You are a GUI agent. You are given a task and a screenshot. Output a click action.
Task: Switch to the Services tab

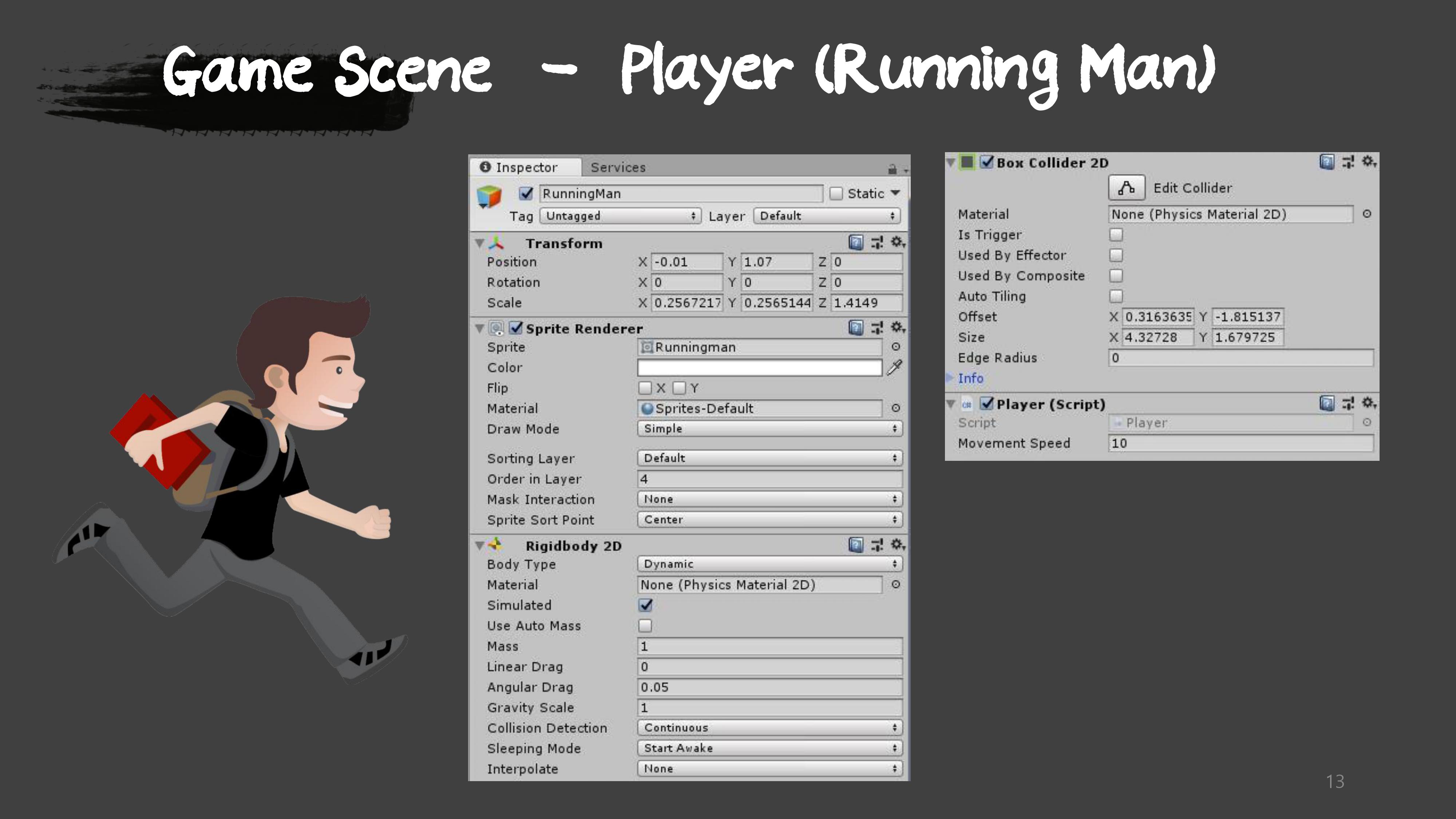click(618, 167)
